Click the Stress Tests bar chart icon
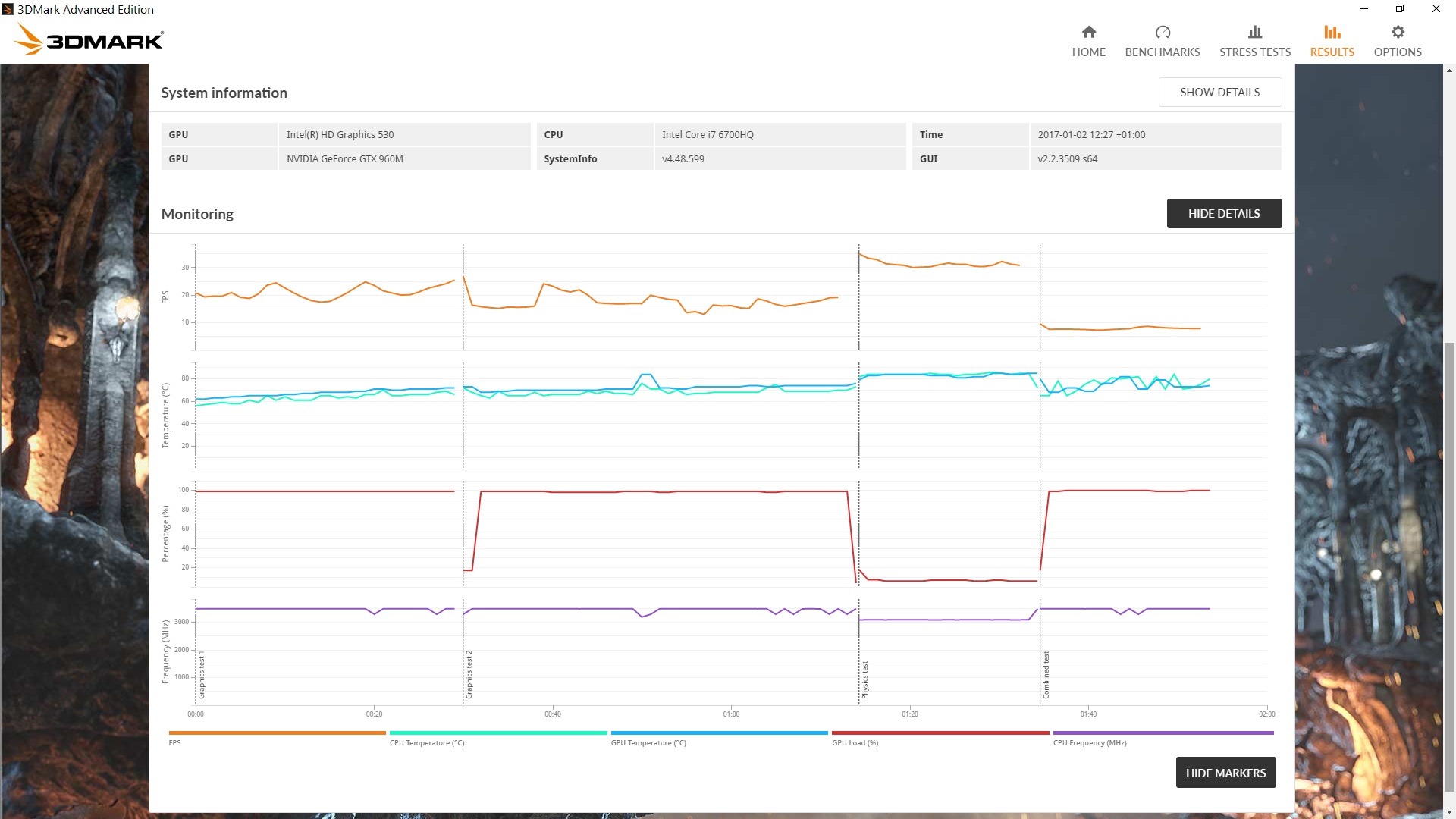This screenshot has width=1456, height=819. 1255,32
